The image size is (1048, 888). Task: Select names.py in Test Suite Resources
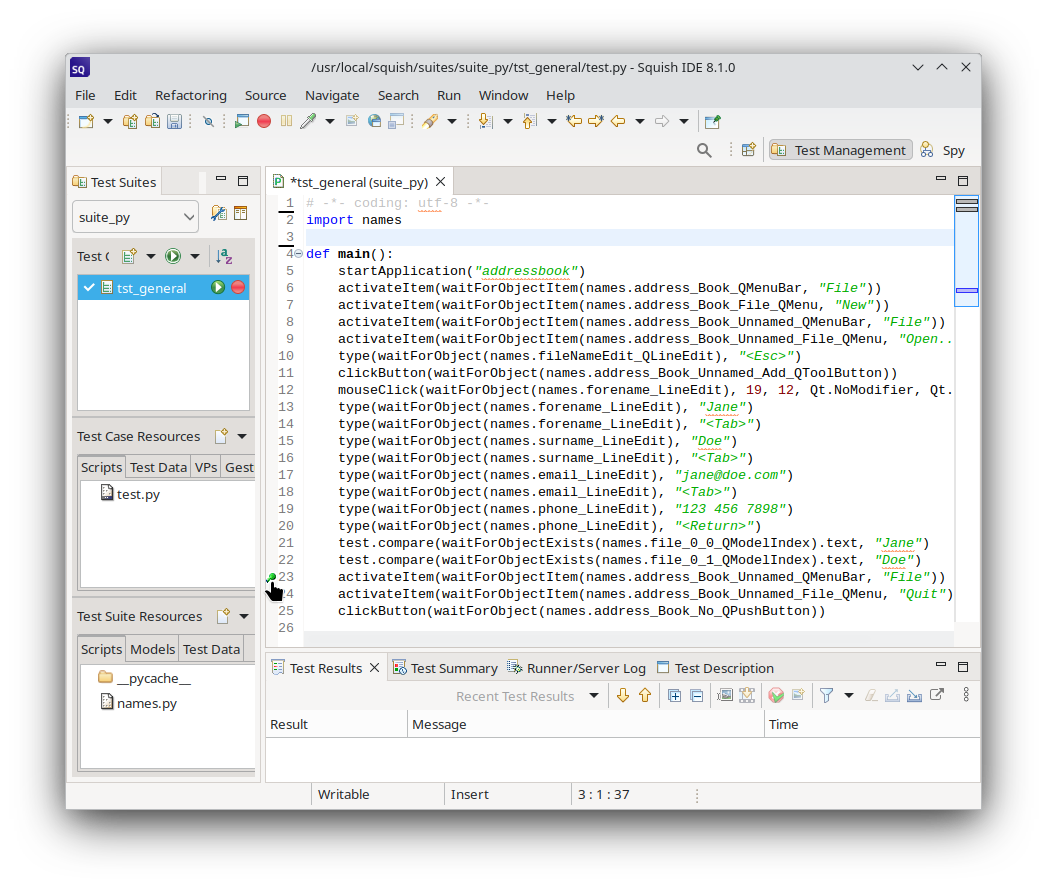[145, 703]
